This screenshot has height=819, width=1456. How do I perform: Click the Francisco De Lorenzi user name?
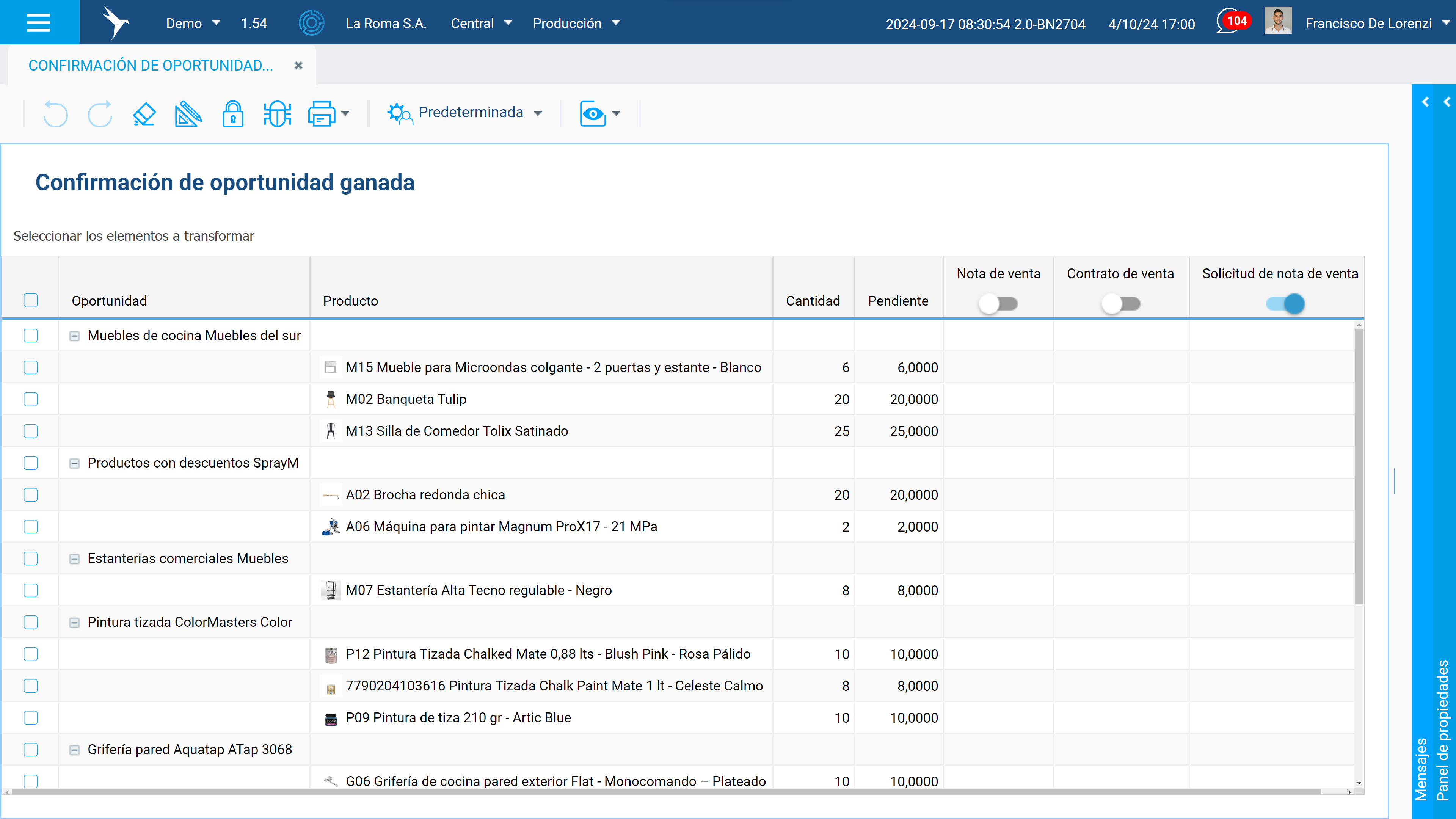[1368, 23]
